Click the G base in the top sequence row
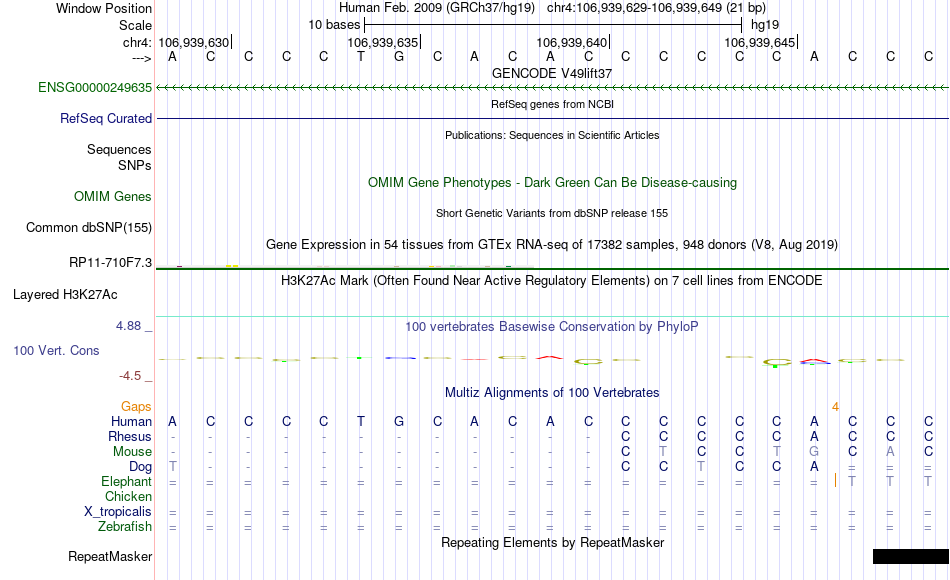 [x=399, y=56]
